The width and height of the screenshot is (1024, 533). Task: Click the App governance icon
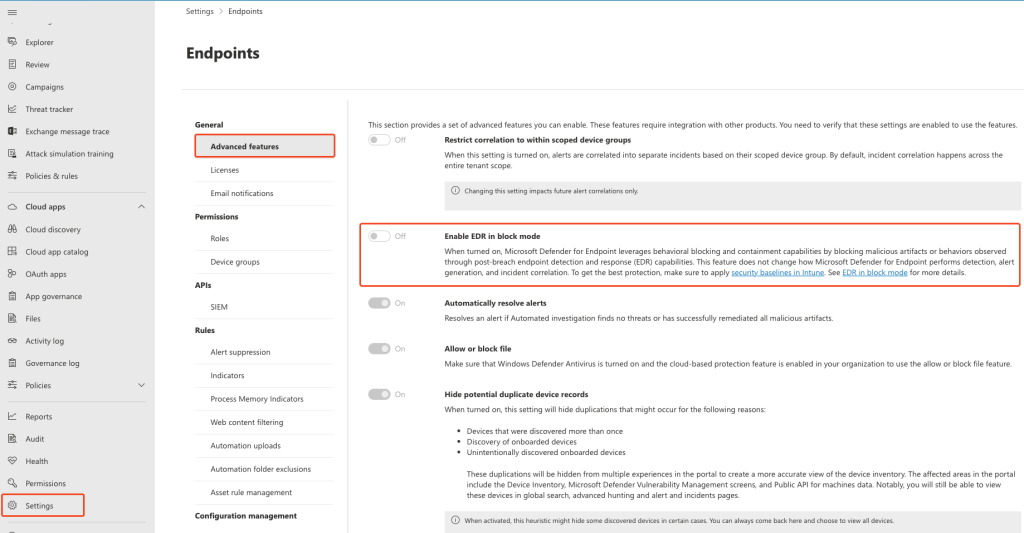(x=13, y=296)
